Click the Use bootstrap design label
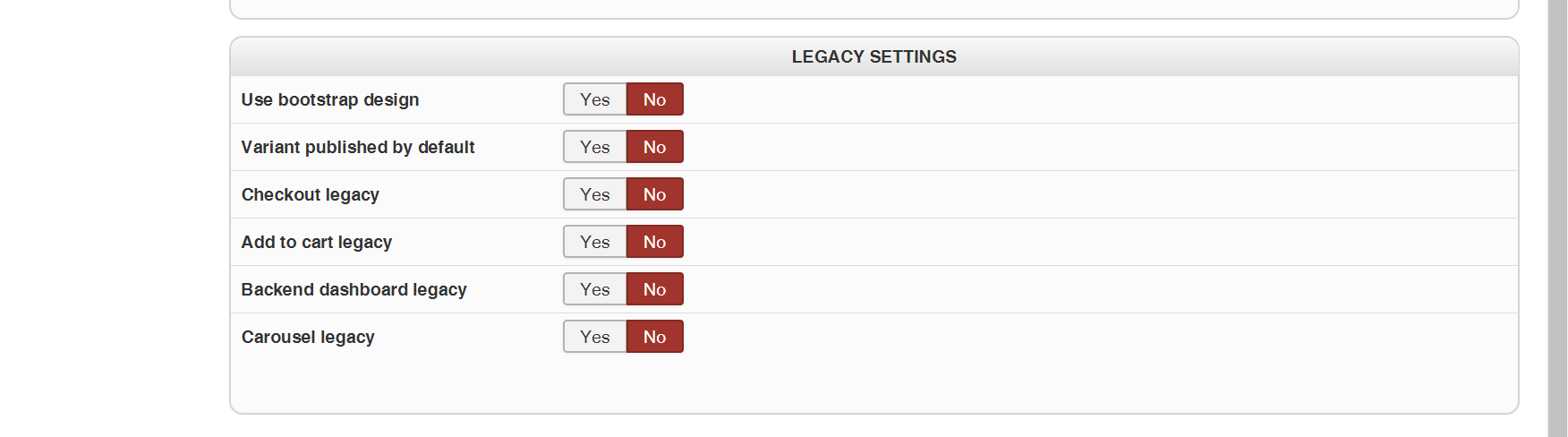The height and width of the screenshot is (437, 1568). (x=330, y=99)
